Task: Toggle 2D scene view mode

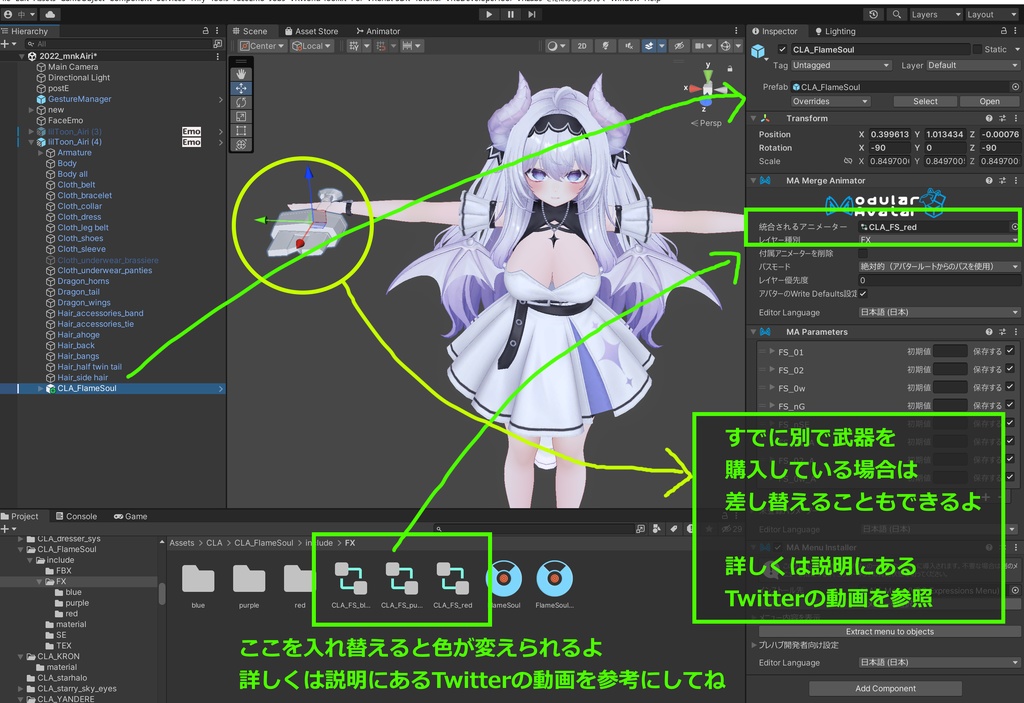Action: pos(582,46)
